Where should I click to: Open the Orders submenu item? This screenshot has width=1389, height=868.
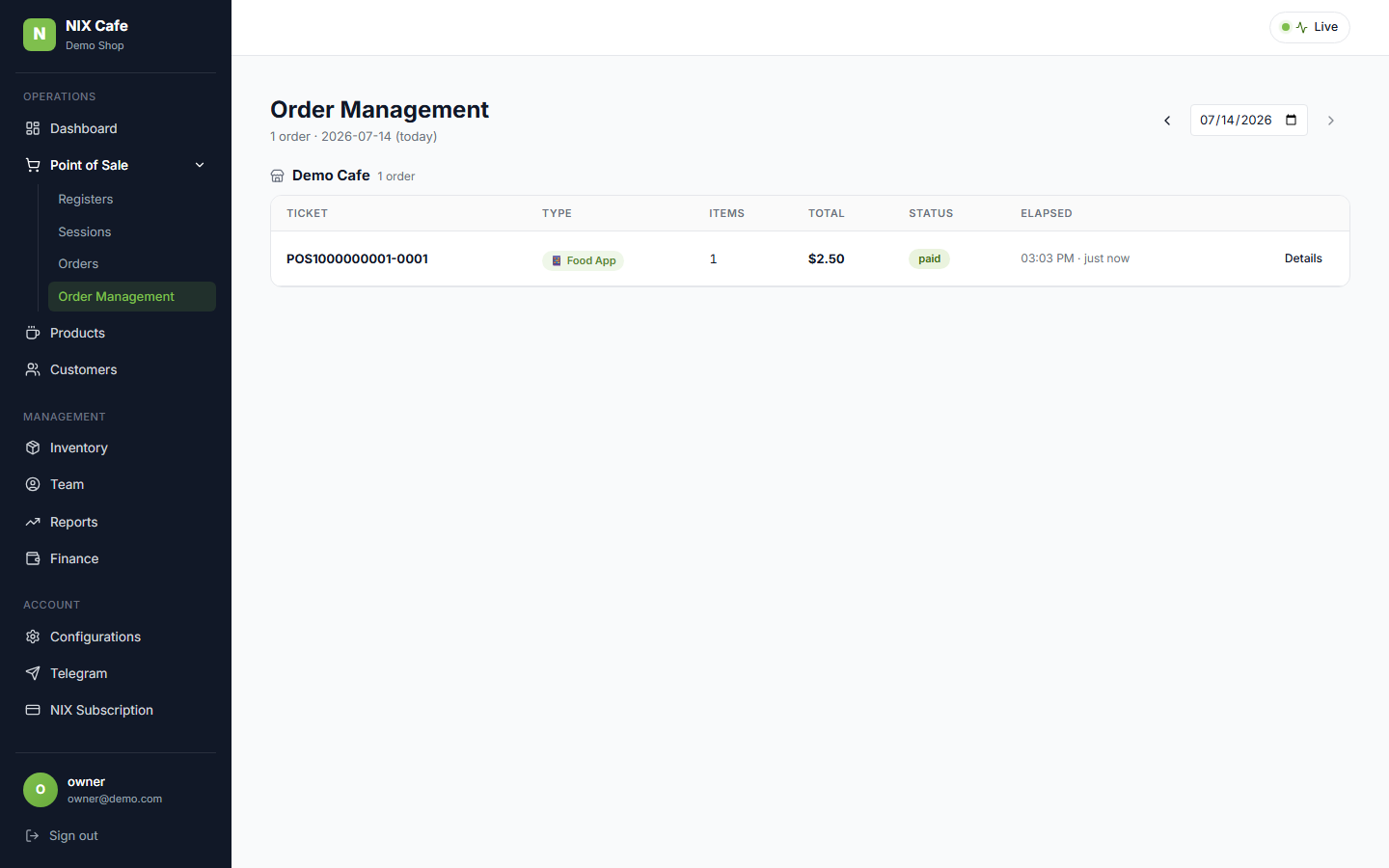pyautogui.click(x=132, y=263)
